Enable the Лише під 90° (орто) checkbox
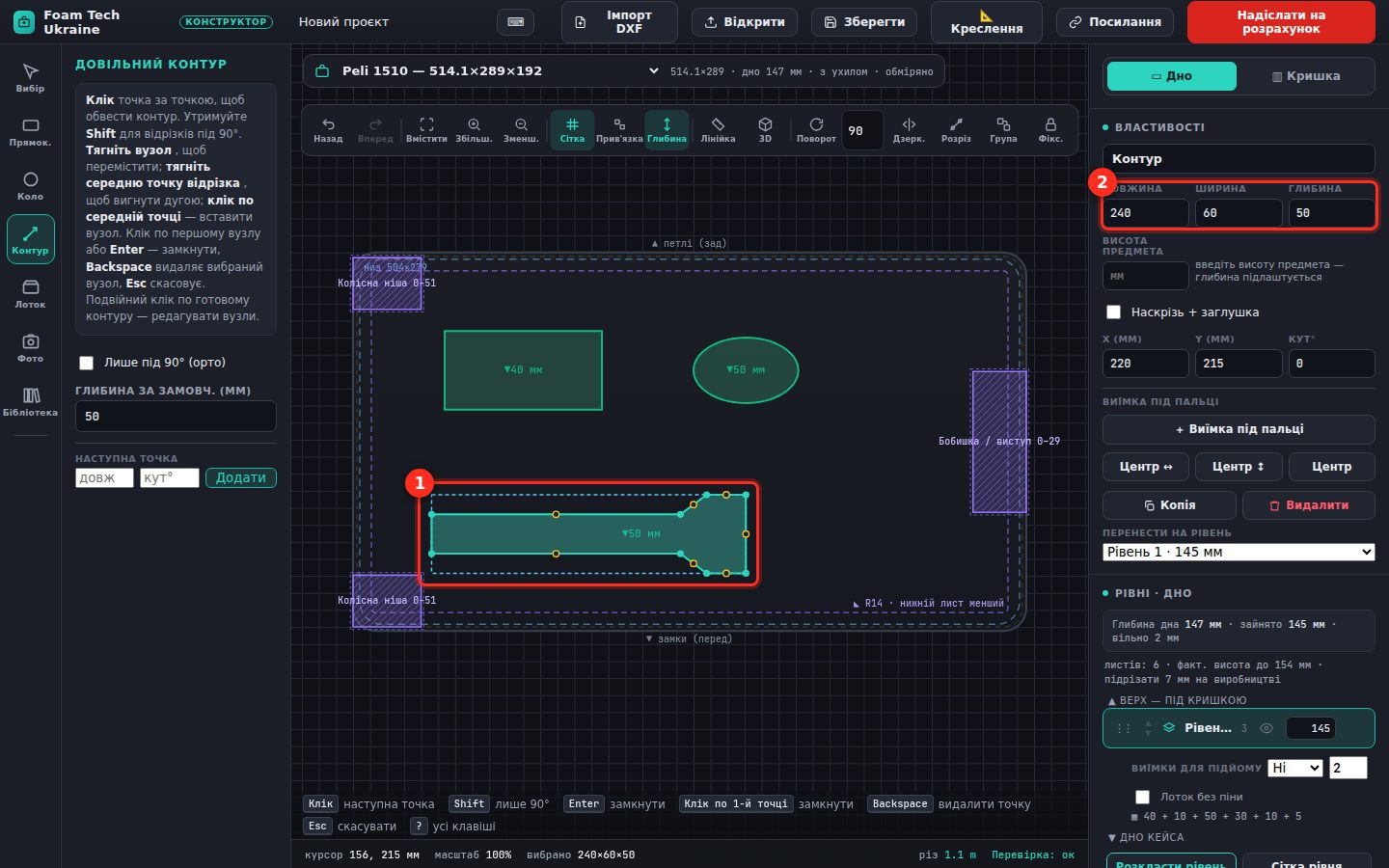 pyautogui.click(x=87, y=363)
